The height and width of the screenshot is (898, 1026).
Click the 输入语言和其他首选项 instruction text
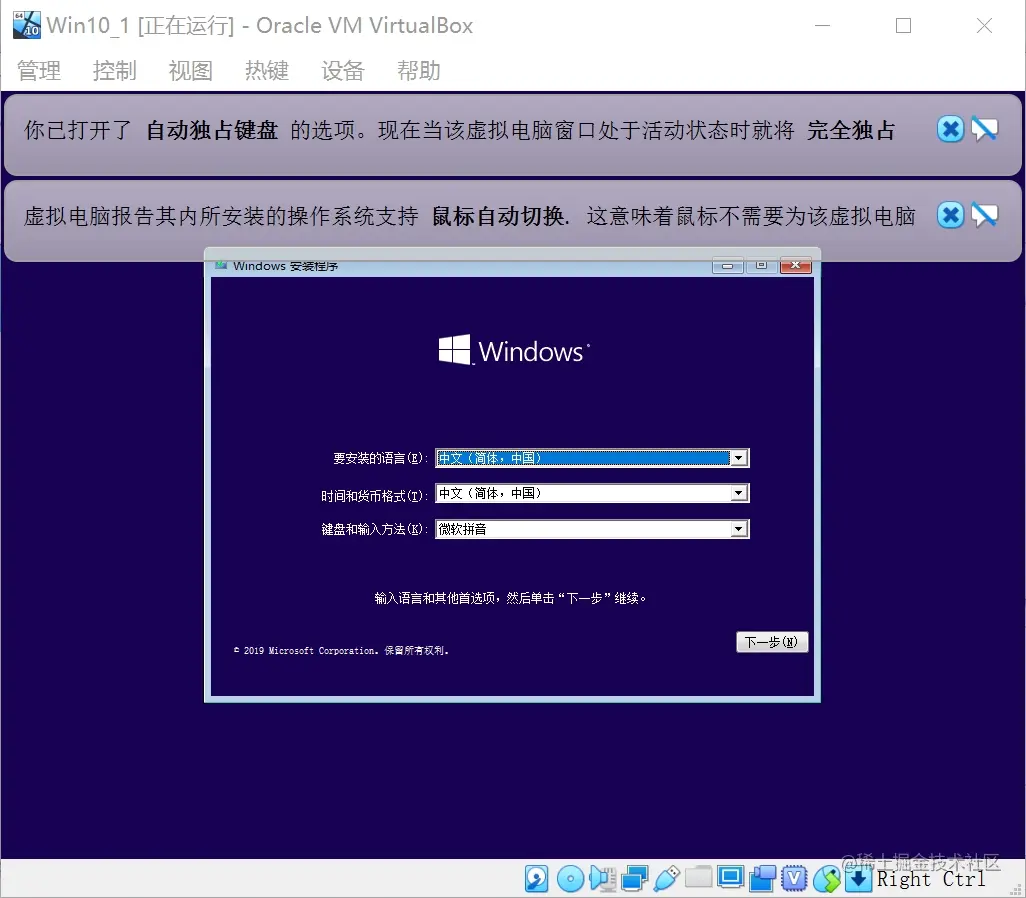click(x=510, y=598)
